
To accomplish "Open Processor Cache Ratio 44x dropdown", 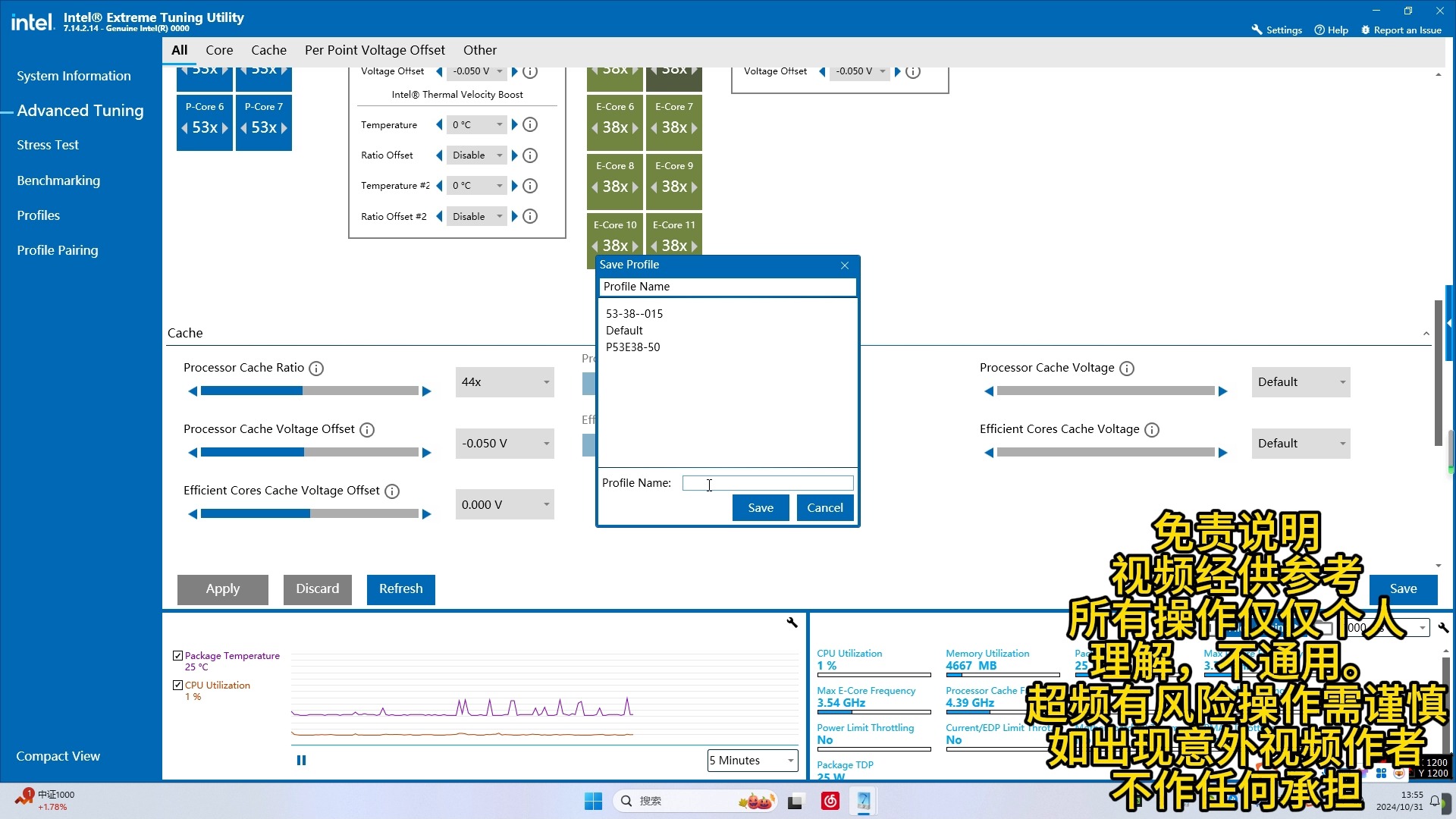I will click(505, 382).
